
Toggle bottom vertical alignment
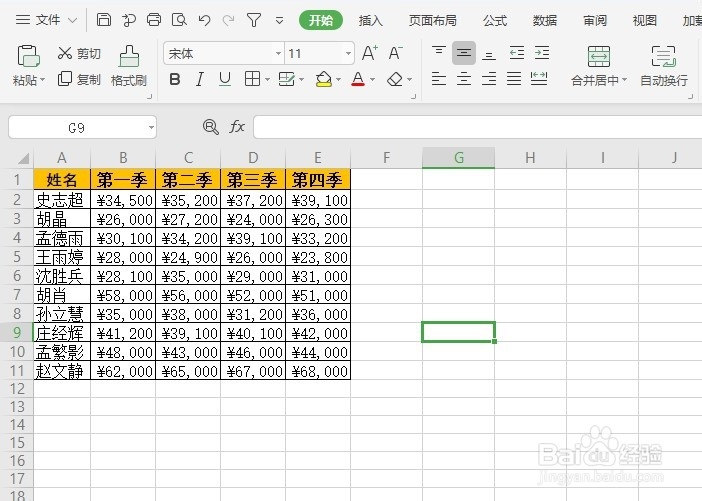click(x=489, y=55)
